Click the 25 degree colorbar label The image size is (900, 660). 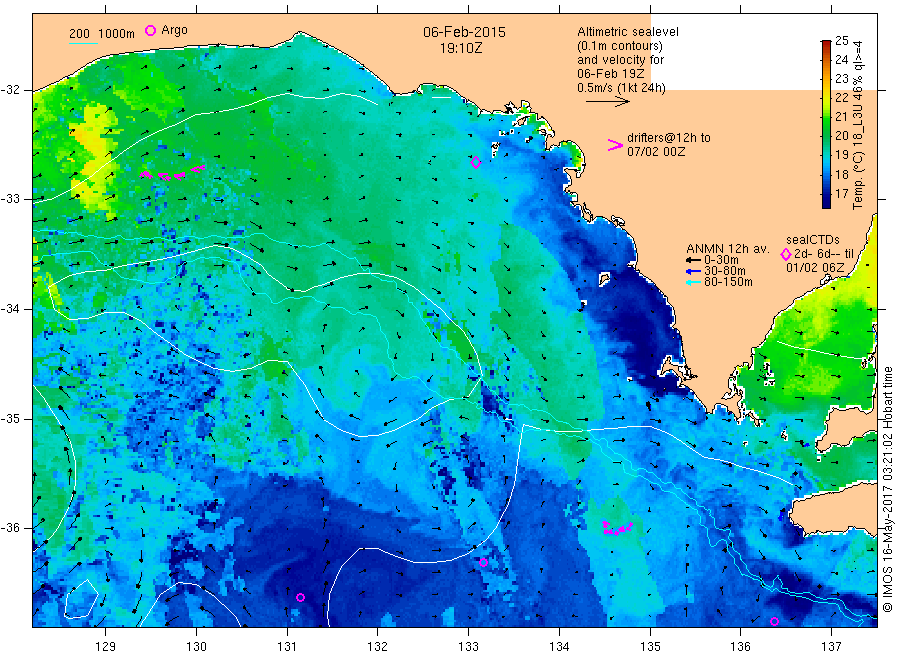coord(841,41)
